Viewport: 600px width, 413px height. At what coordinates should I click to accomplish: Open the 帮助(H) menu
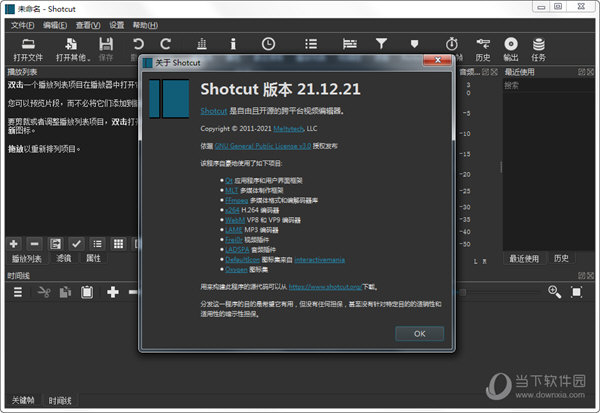point(145,25)
